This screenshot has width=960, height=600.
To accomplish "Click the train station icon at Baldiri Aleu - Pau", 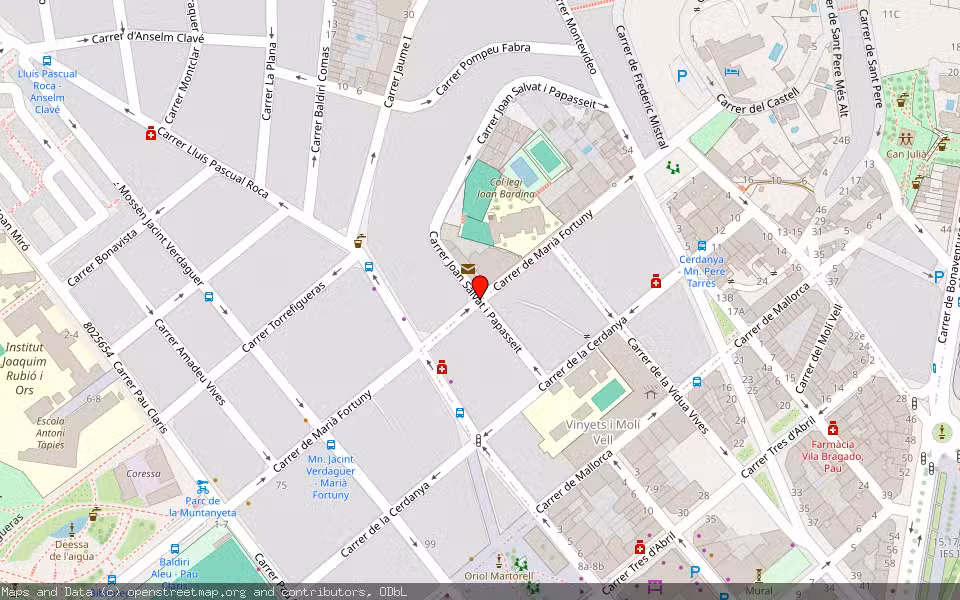I will point(174,548).
